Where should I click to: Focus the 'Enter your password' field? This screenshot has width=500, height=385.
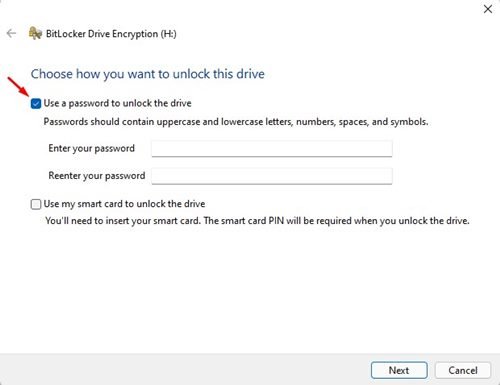coord(272,148)
